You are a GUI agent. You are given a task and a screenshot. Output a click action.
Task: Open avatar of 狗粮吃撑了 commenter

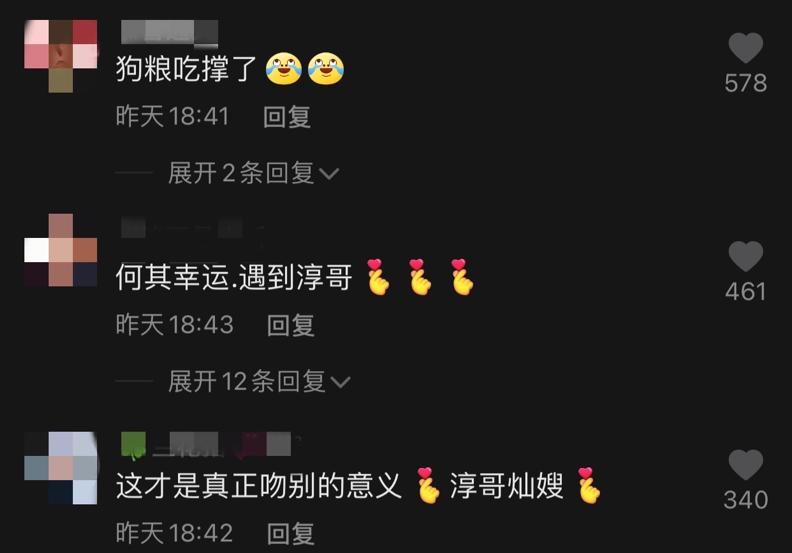[x=61, y=56]
